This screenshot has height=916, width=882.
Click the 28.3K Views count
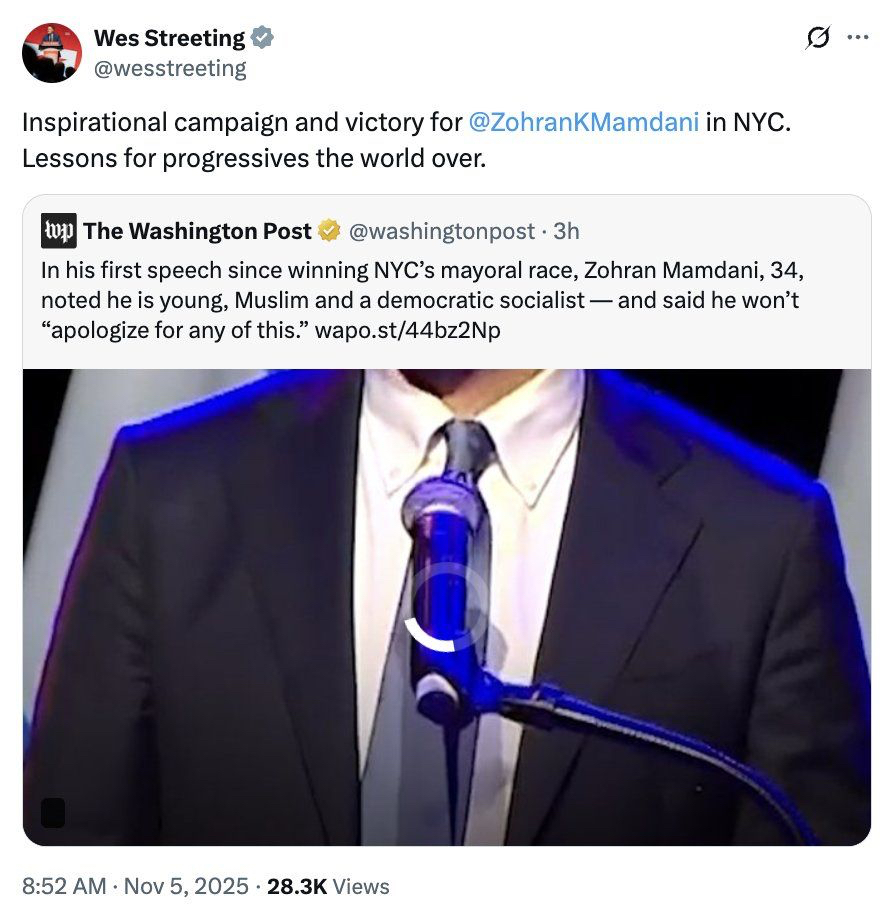point(330,886)
